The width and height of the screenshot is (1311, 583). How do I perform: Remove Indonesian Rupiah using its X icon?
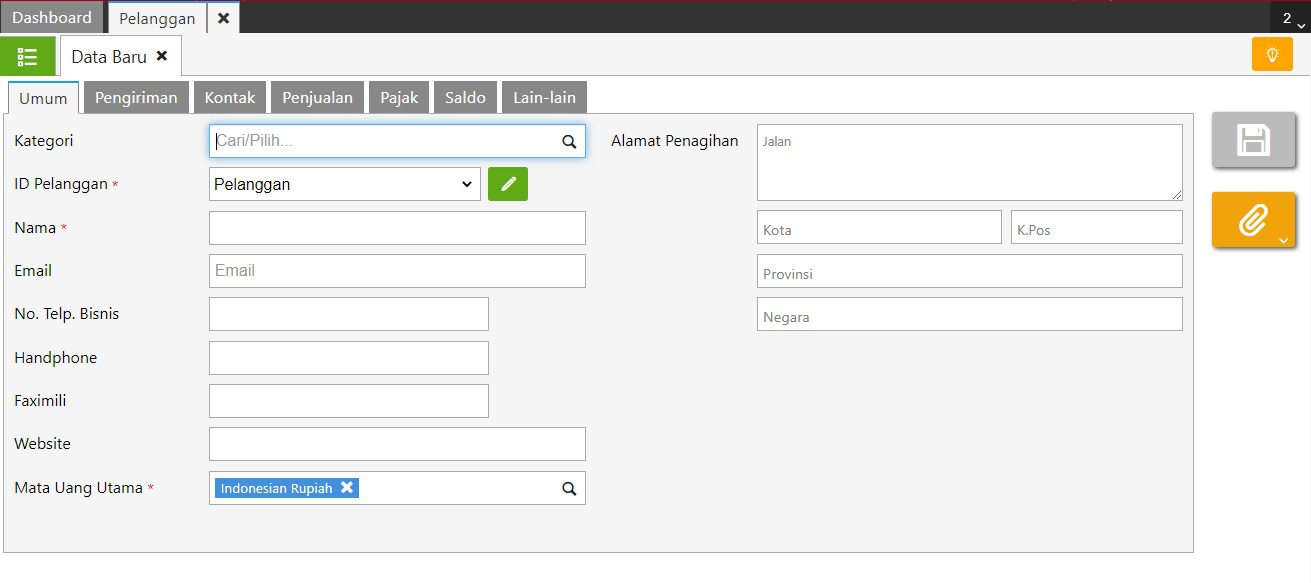click(x=347, y=488)
